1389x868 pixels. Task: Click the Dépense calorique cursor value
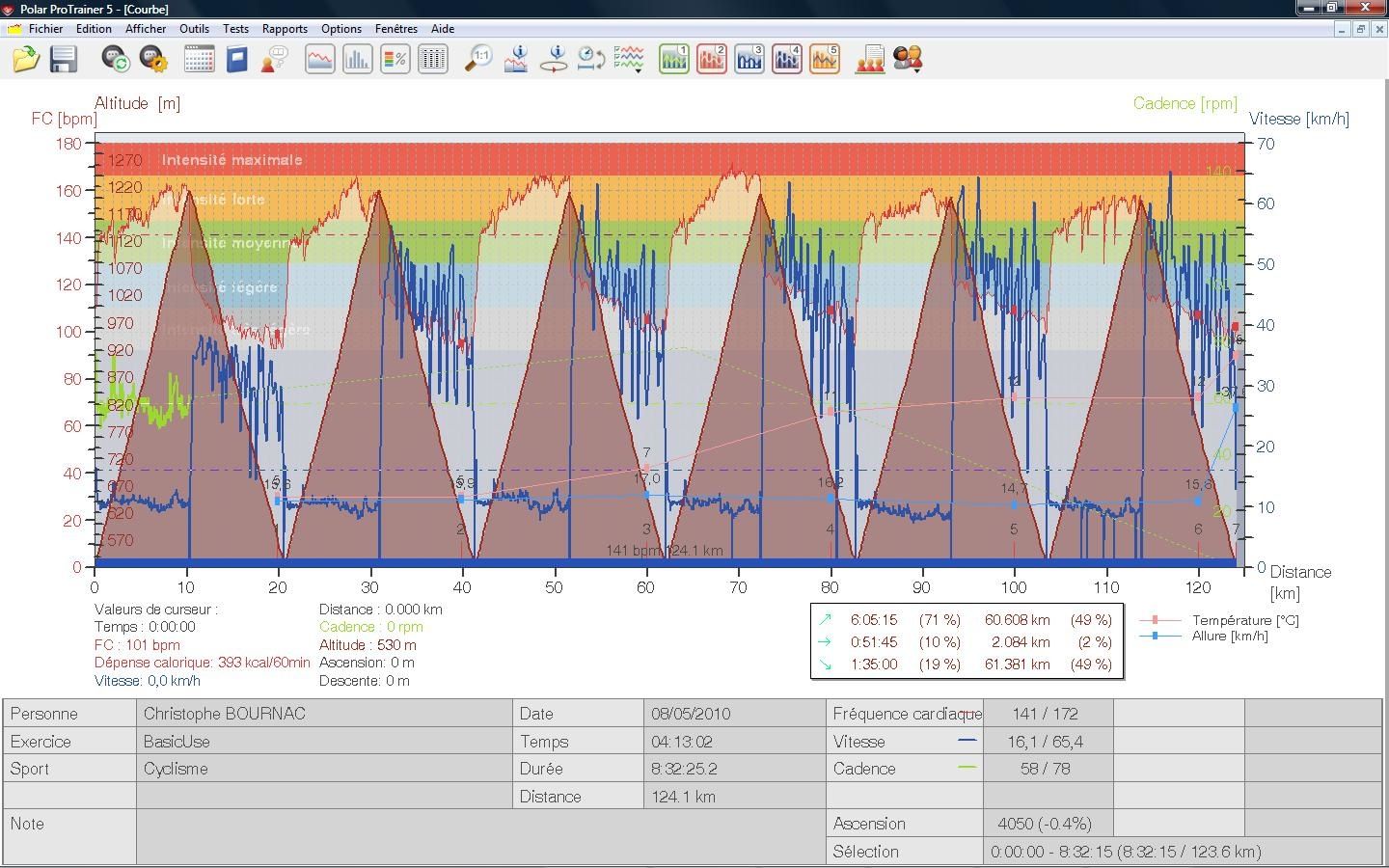[203, 663]
